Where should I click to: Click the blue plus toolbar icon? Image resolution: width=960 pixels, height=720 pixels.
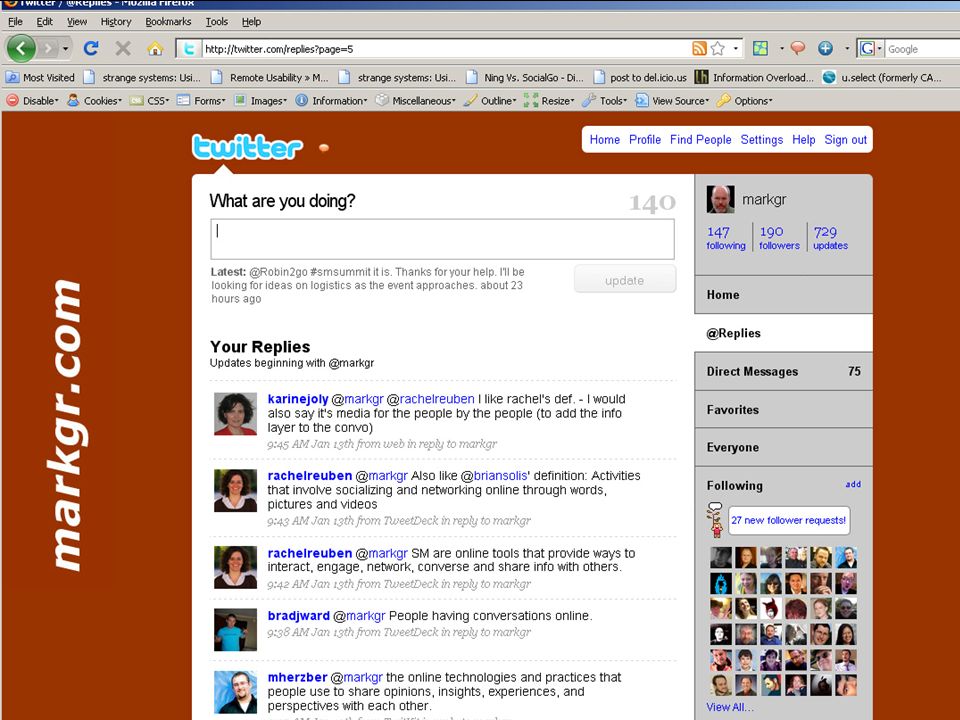pos(825,48)
